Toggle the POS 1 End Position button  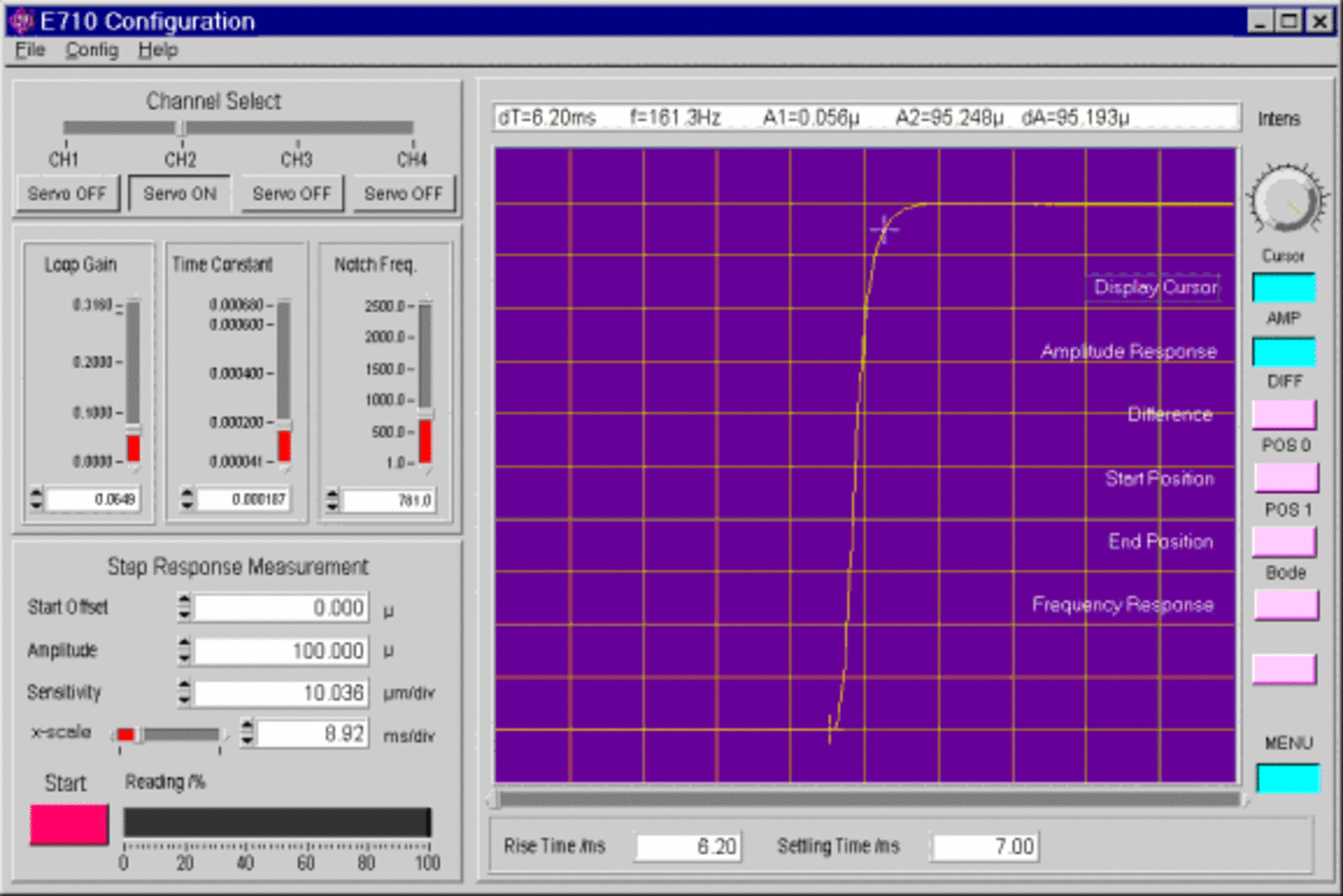click(1284, 542)
